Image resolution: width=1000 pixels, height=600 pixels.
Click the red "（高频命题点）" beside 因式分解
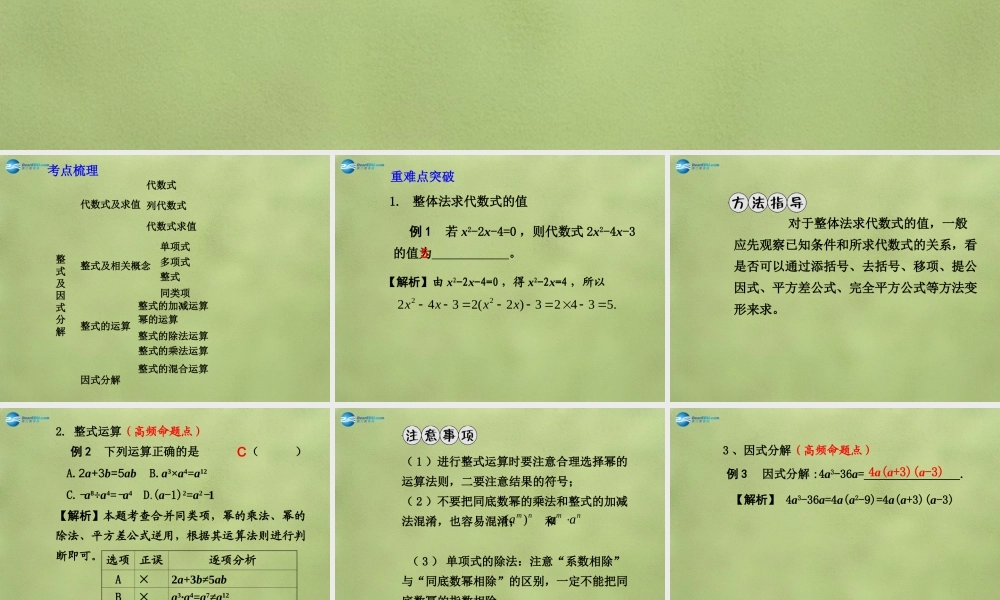832,450
